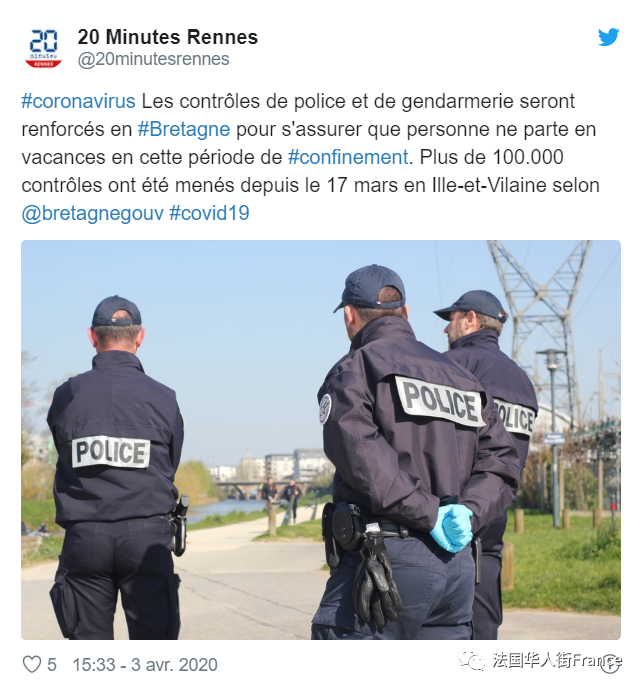The image size is (643, 689).
Task: Open the #coronavirus hashtag
Action: [78, 102]
